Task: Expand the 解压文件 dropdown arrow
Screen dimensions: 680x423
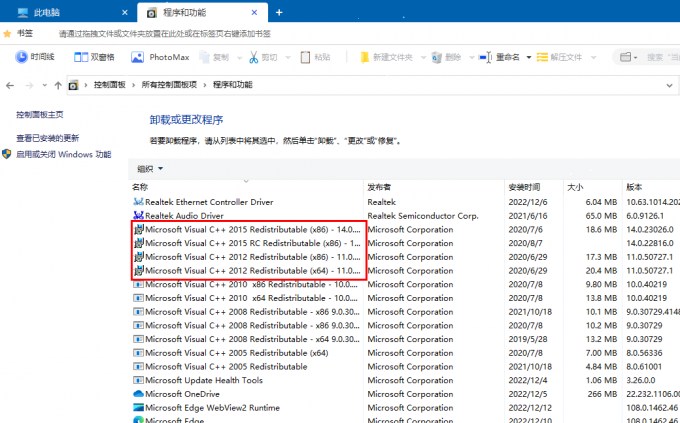Action: [x=594, y=57]
